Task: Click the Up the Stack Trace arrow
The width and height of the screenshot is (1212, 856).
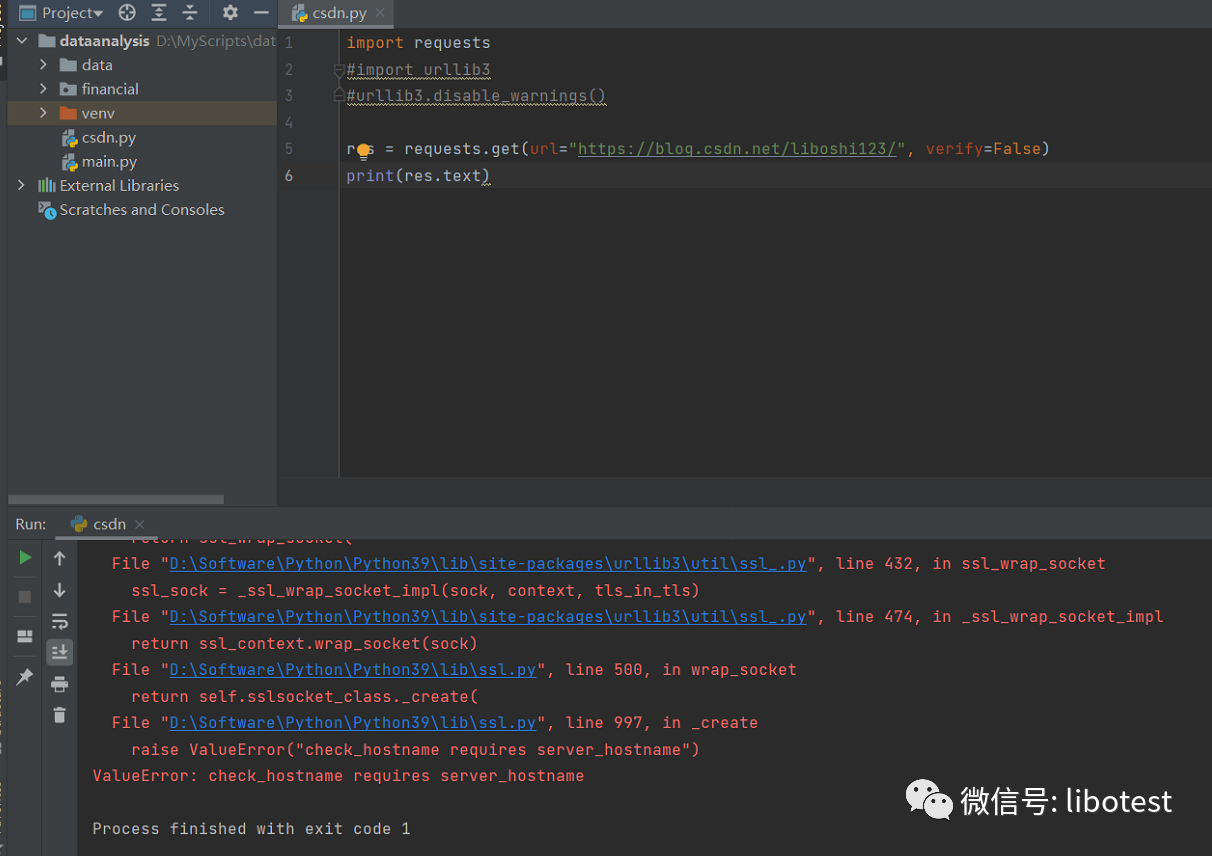Action: click(x=60, y=558)
